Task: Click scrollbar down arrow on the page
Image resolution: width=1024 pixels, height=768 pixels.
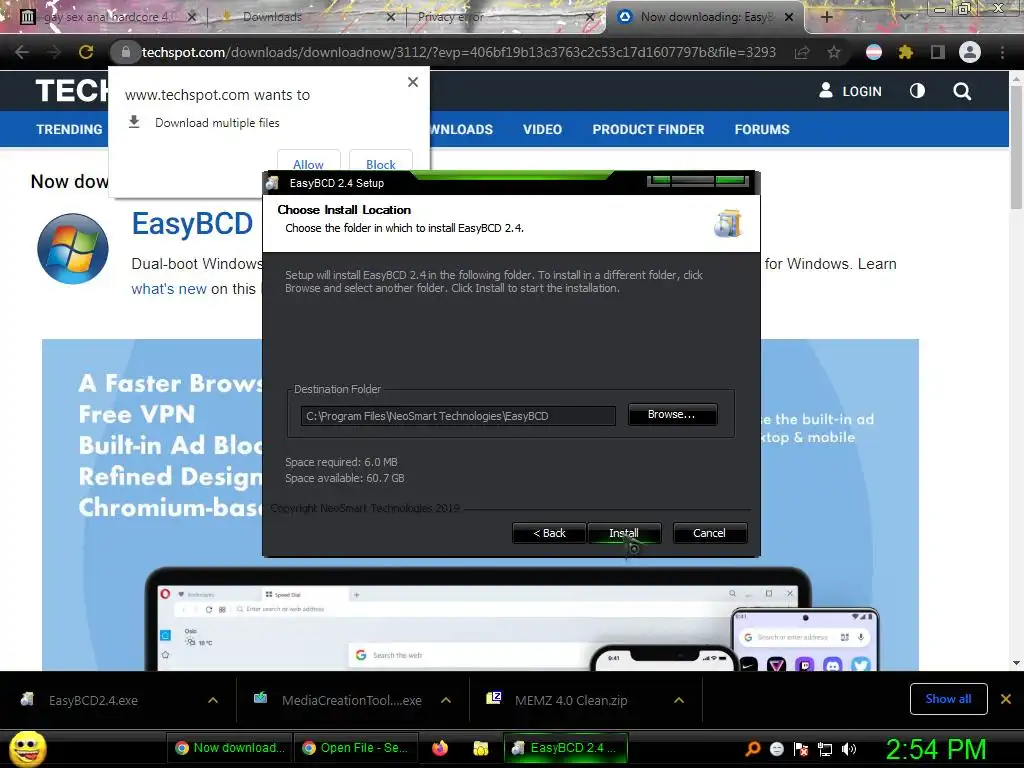Action: tap(1016, 663)
